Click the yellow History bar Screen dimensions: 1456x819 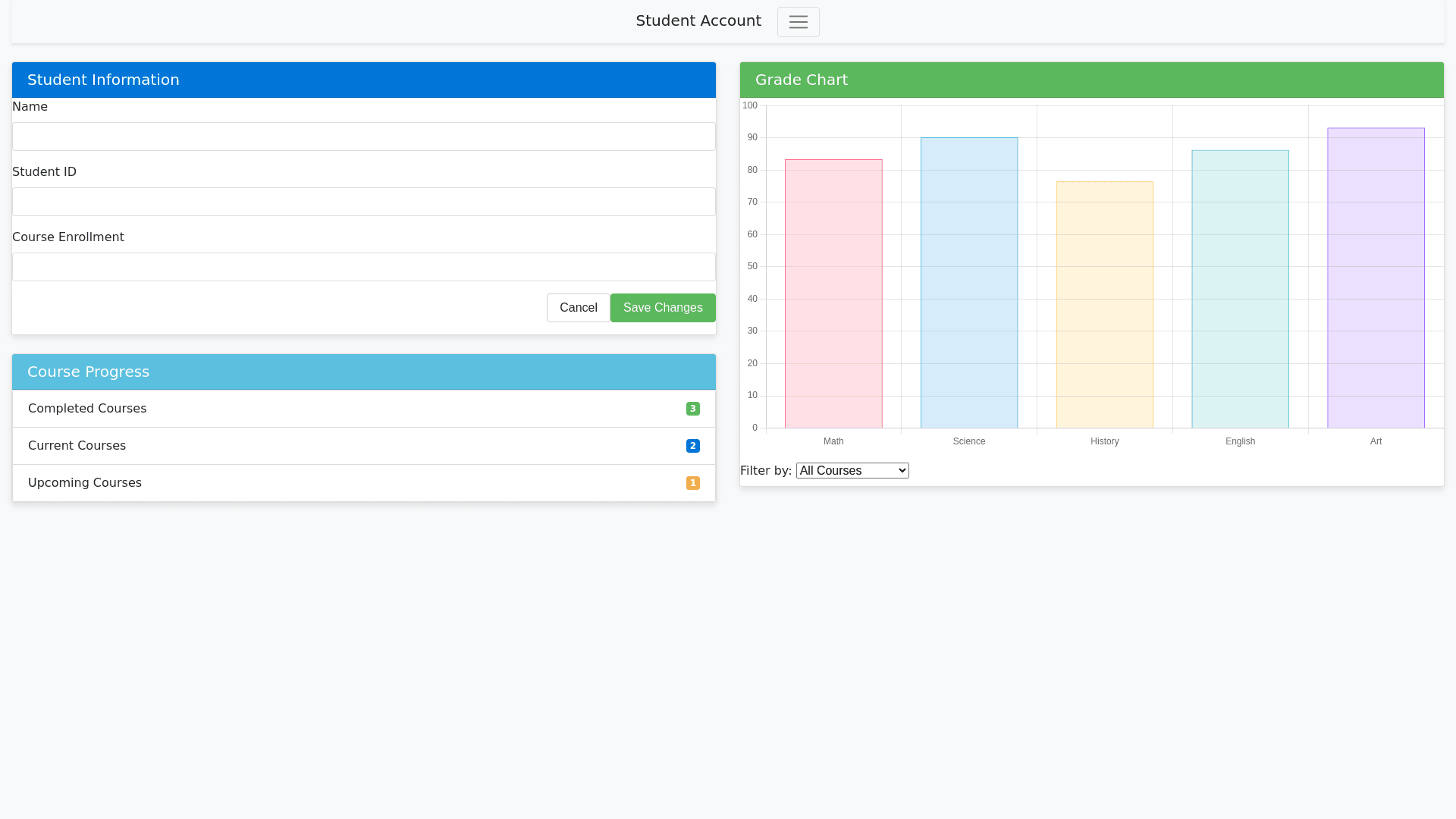(x=1105, y=306)
